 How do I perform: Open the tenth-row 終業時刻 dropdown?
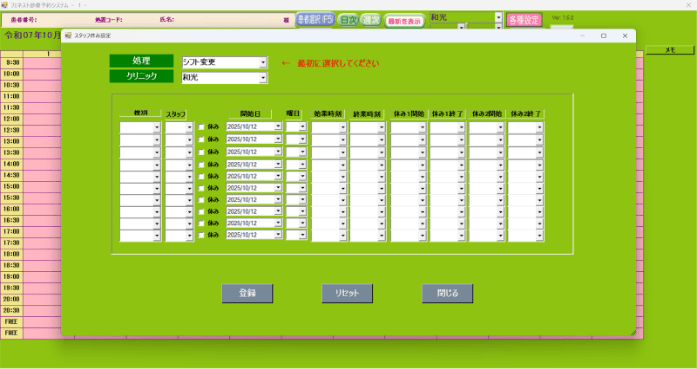click(381, 236)
